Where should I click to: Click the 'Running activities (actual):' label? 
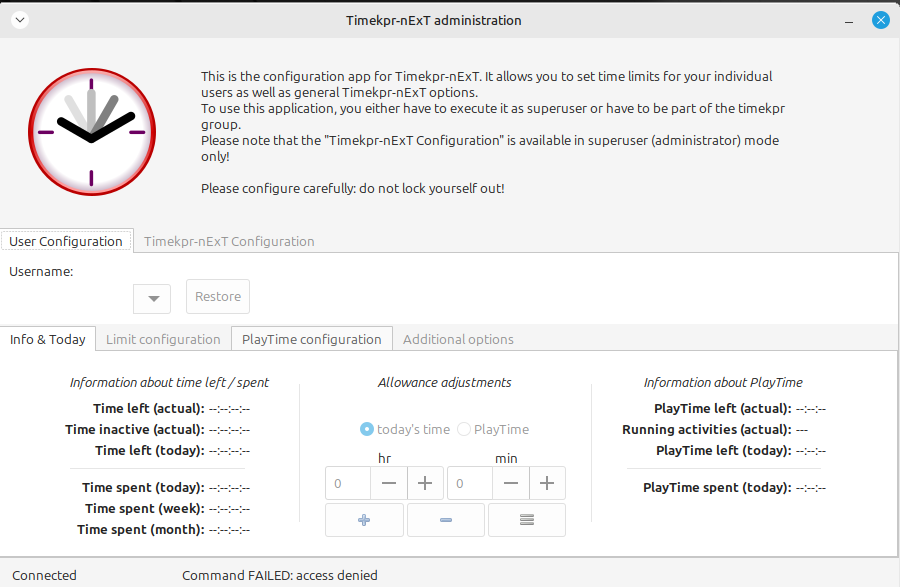[x=707, y=430]
